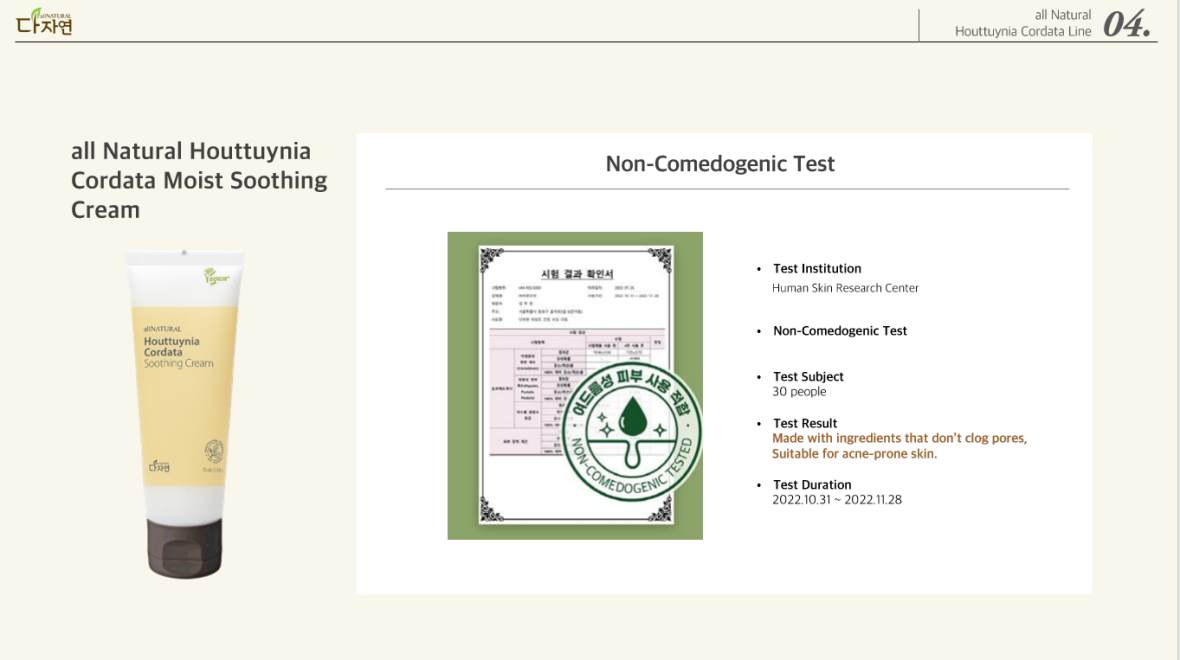The height and width of the screenshot is (660, 1180).
Task: Click the 'Non-Comedogenic Test' heading
Action: point(720,164)
